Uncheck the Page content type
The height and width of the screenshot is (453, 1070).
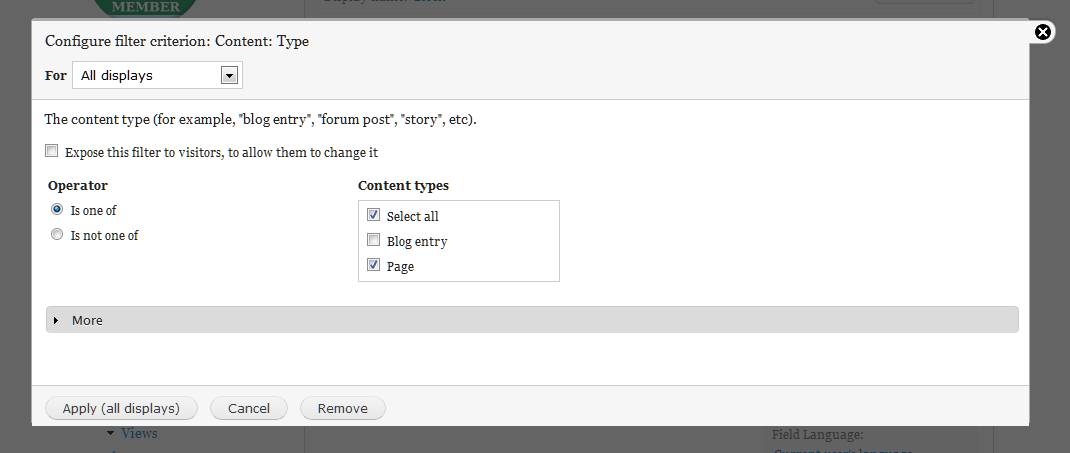tap(373, 265)
